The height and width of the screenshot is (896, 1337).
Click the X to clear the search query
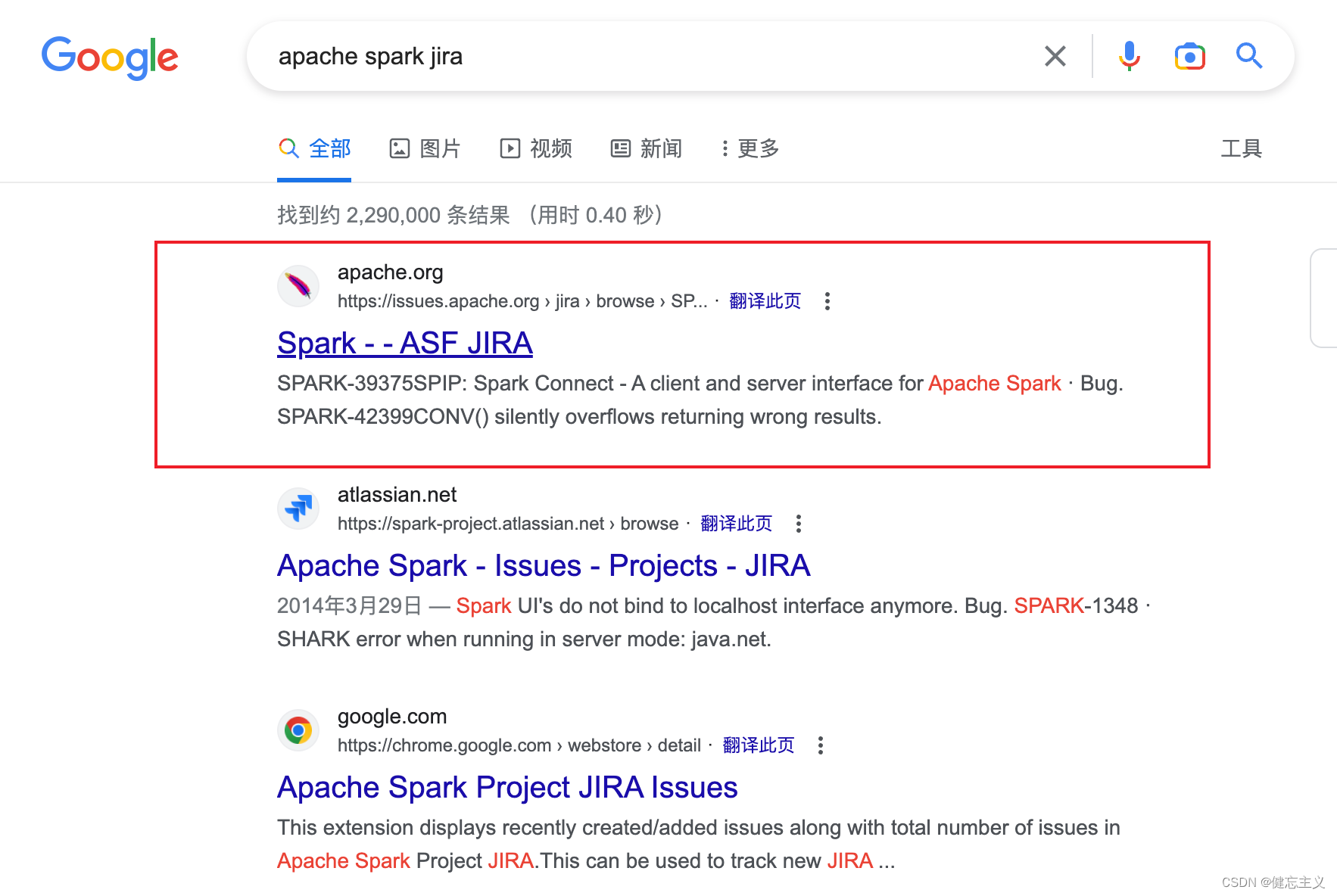(1055, 56)
